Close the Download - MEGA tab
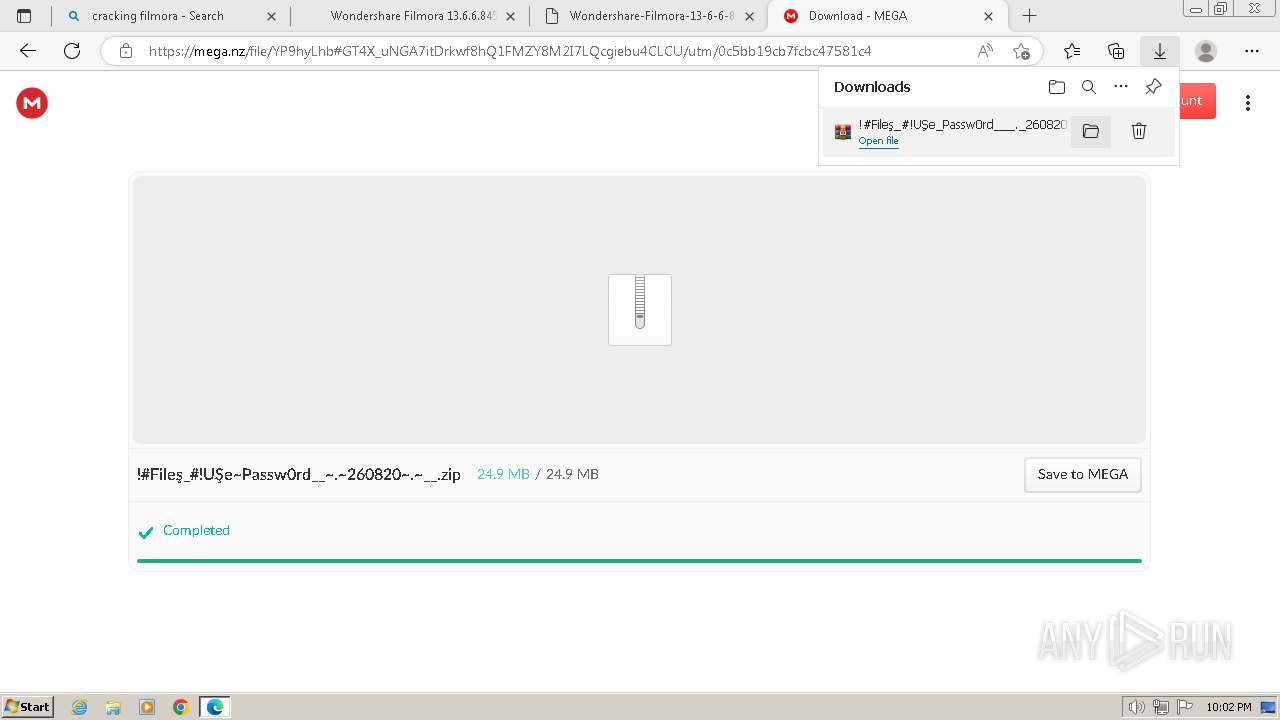 click(989, 16)
